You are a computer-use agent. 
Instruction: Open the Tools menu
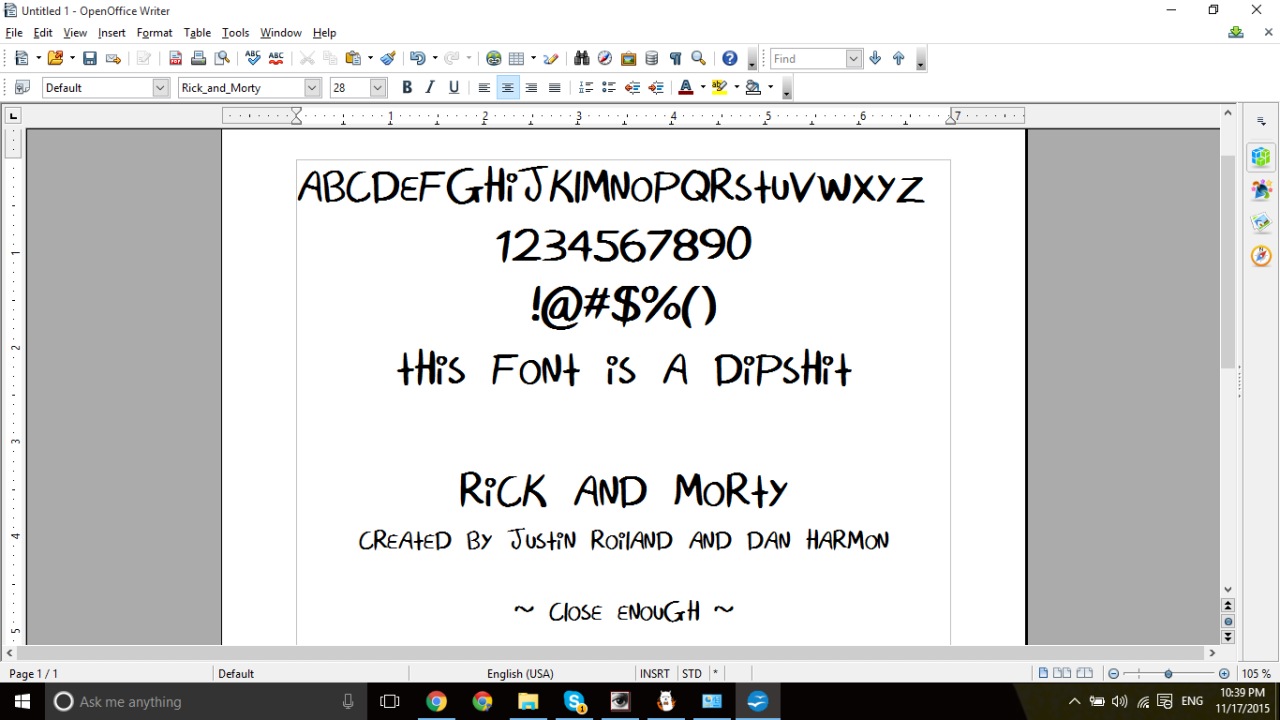[236, 33]
